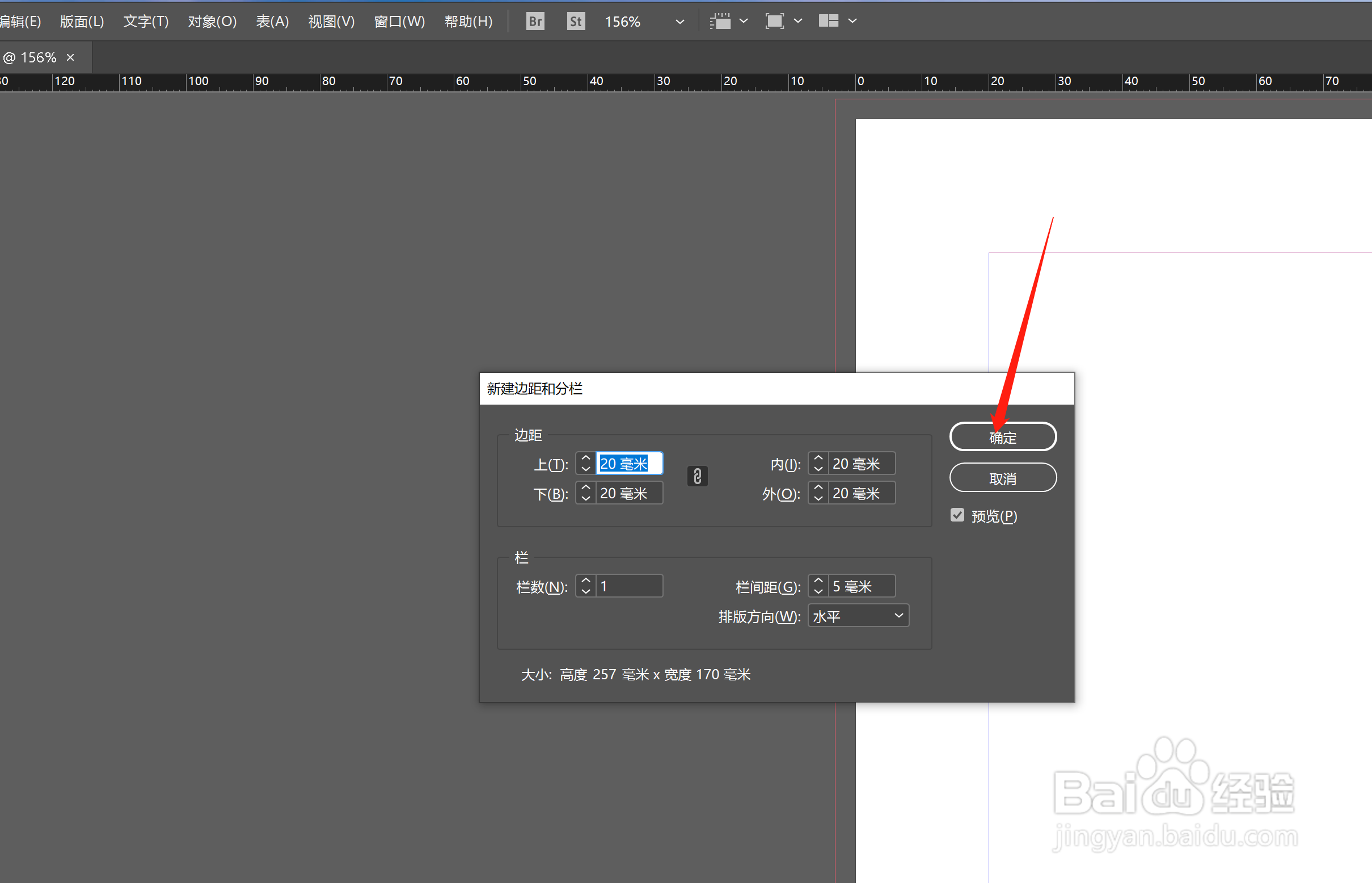The image size is (1372, 883).
Task: Expand the arrange documents dropdown arrow
Action: 852,21
